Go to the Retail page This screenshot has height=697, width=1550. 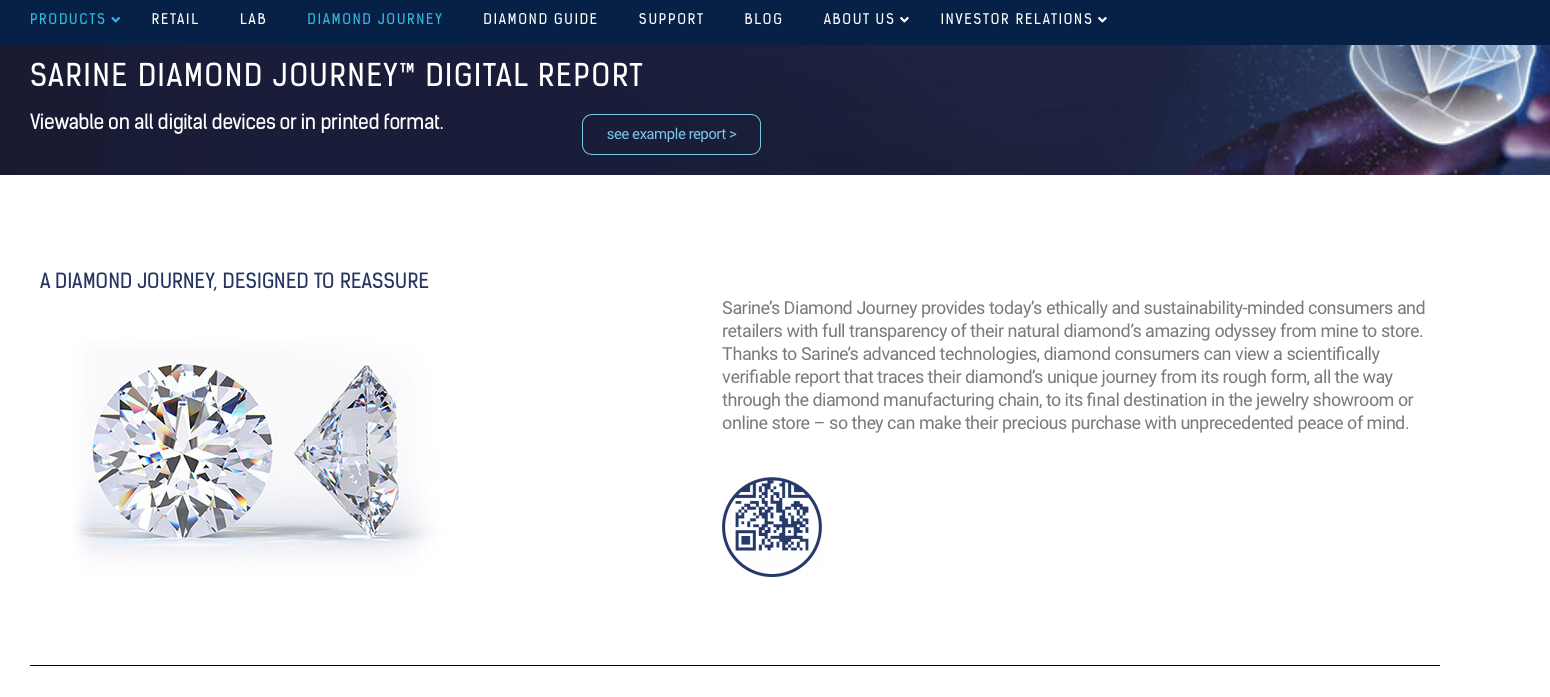(176, 19)
